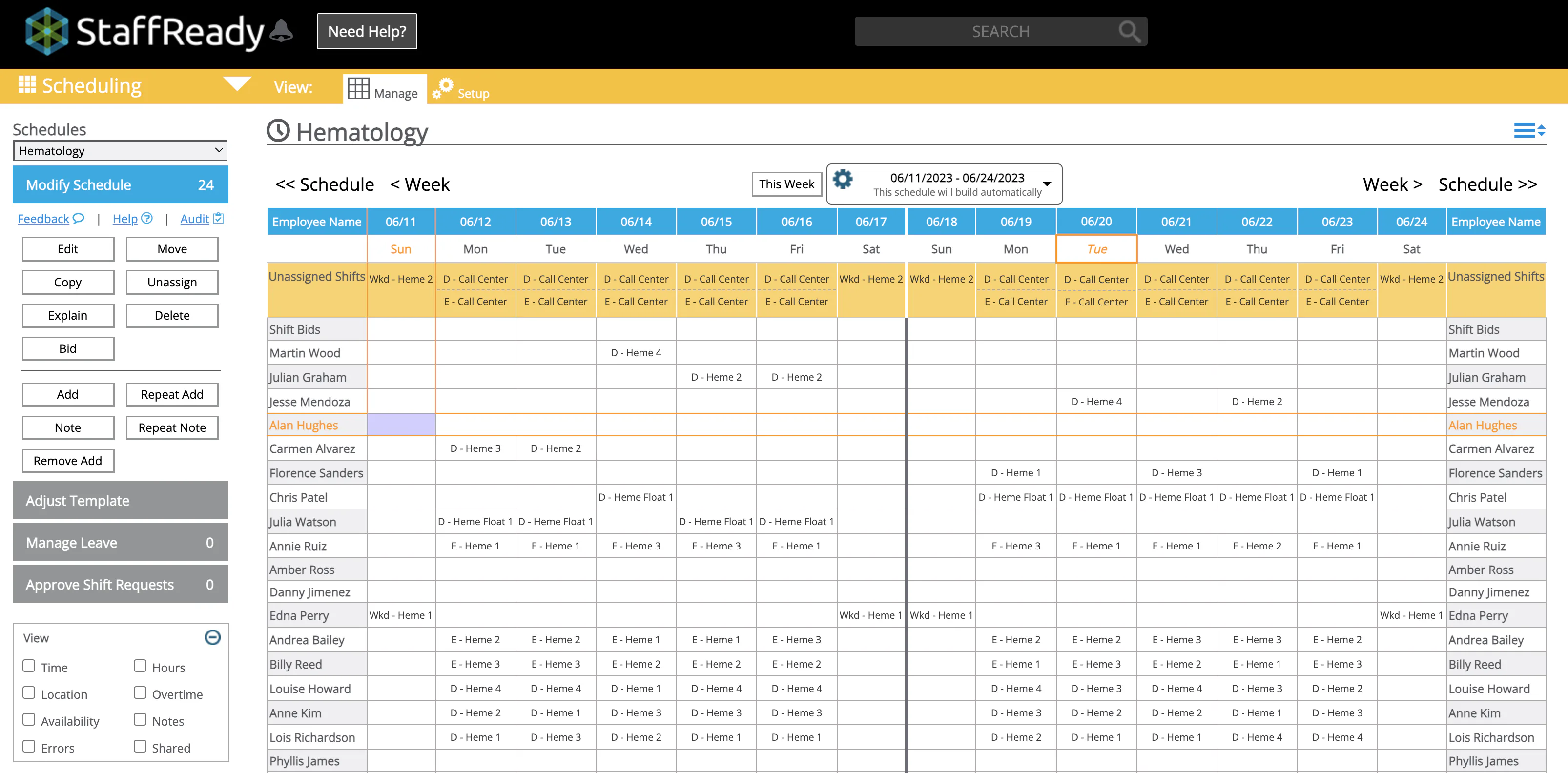
Task: Expand the Adjust Template section
Action: point(121,500)
